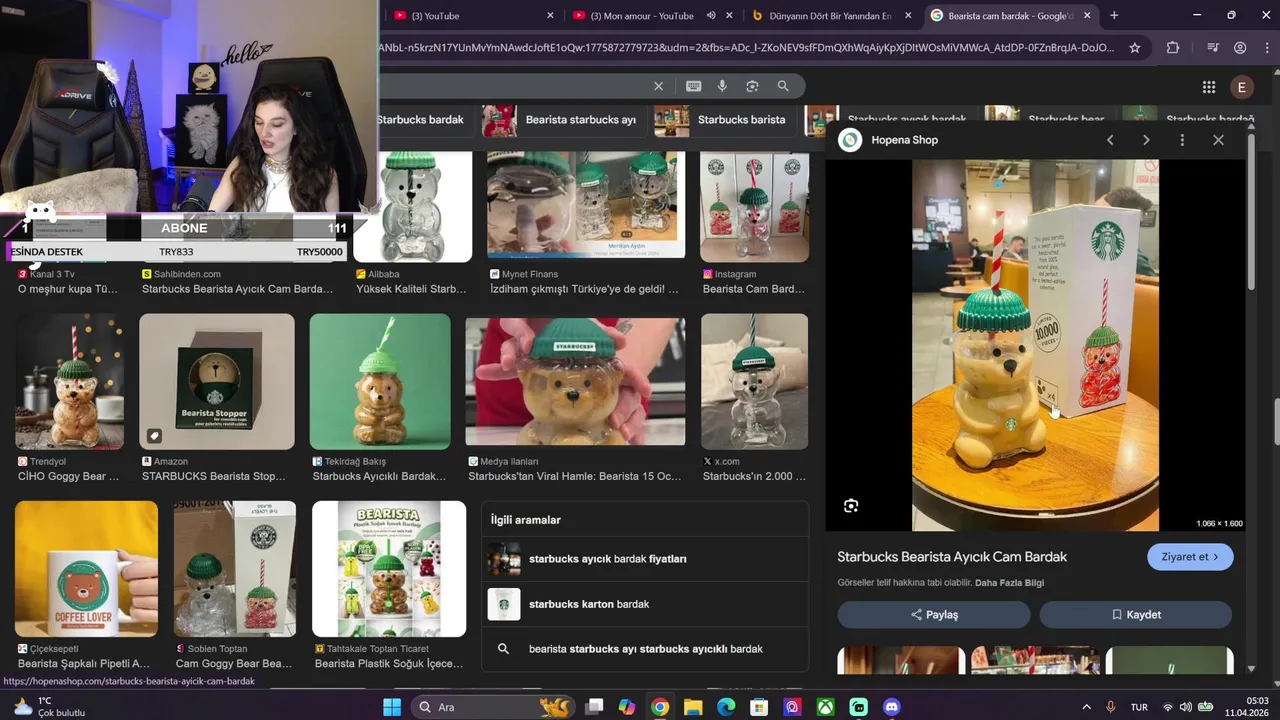Click related search starbucks karton bardak
This screenshot has width=1280, height=720.
[646, 604]
